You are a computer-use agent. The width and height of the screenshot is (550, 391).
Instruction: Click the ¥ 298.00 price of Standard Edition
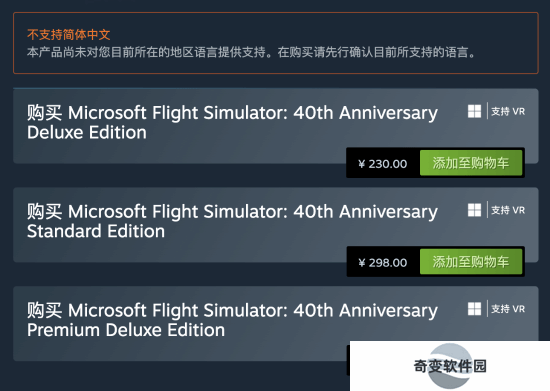click(x=383, y=263)
